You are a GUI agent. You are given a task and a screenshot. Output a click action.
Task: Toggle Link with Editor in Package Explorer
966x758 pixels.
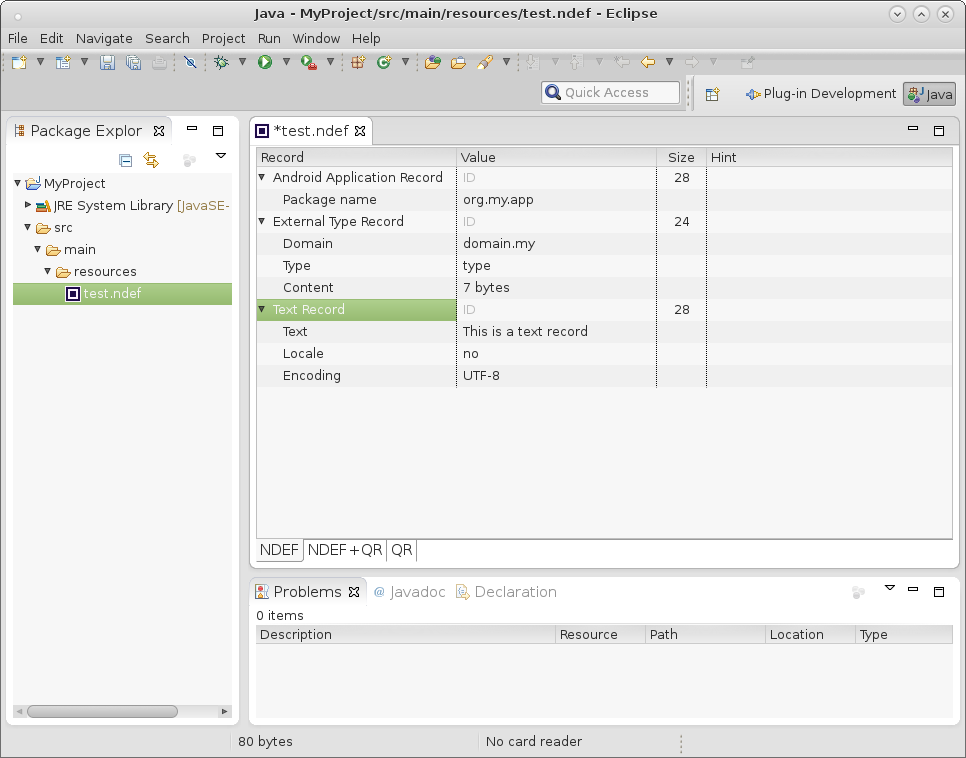pos(151,160)
